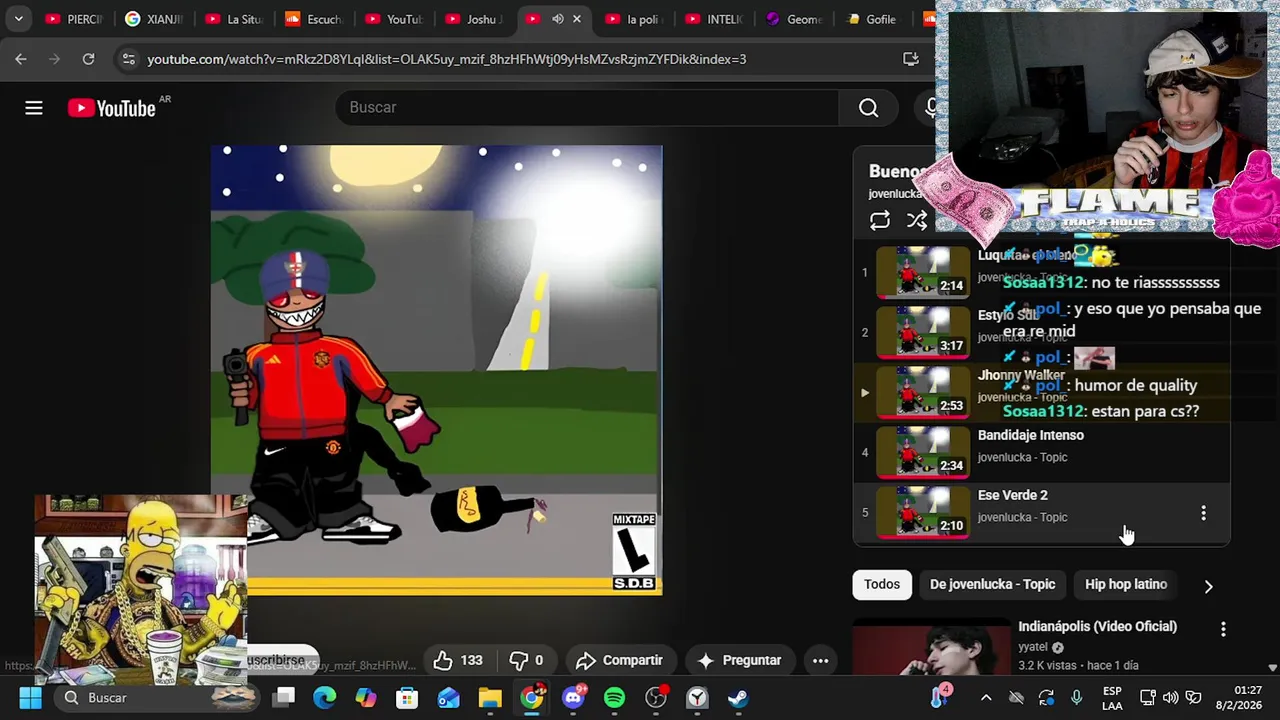Click the microphone tray icon
The image size is (1280, 720).
click(x=1076, y=698)
